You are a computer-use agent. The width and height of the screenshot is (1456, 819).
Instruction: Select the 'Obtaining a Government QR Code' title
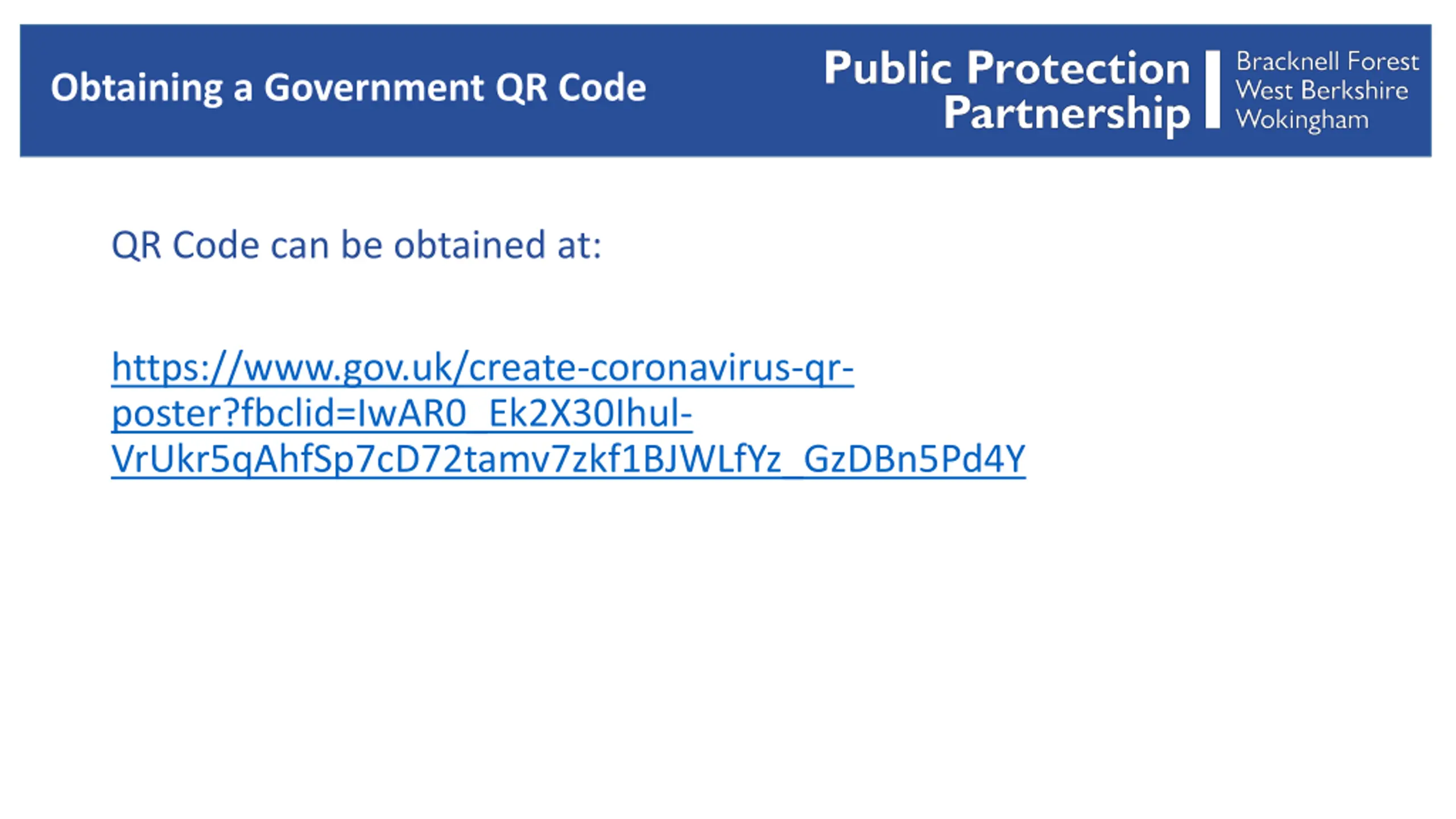pyautogui.click(x=348, y=88)
